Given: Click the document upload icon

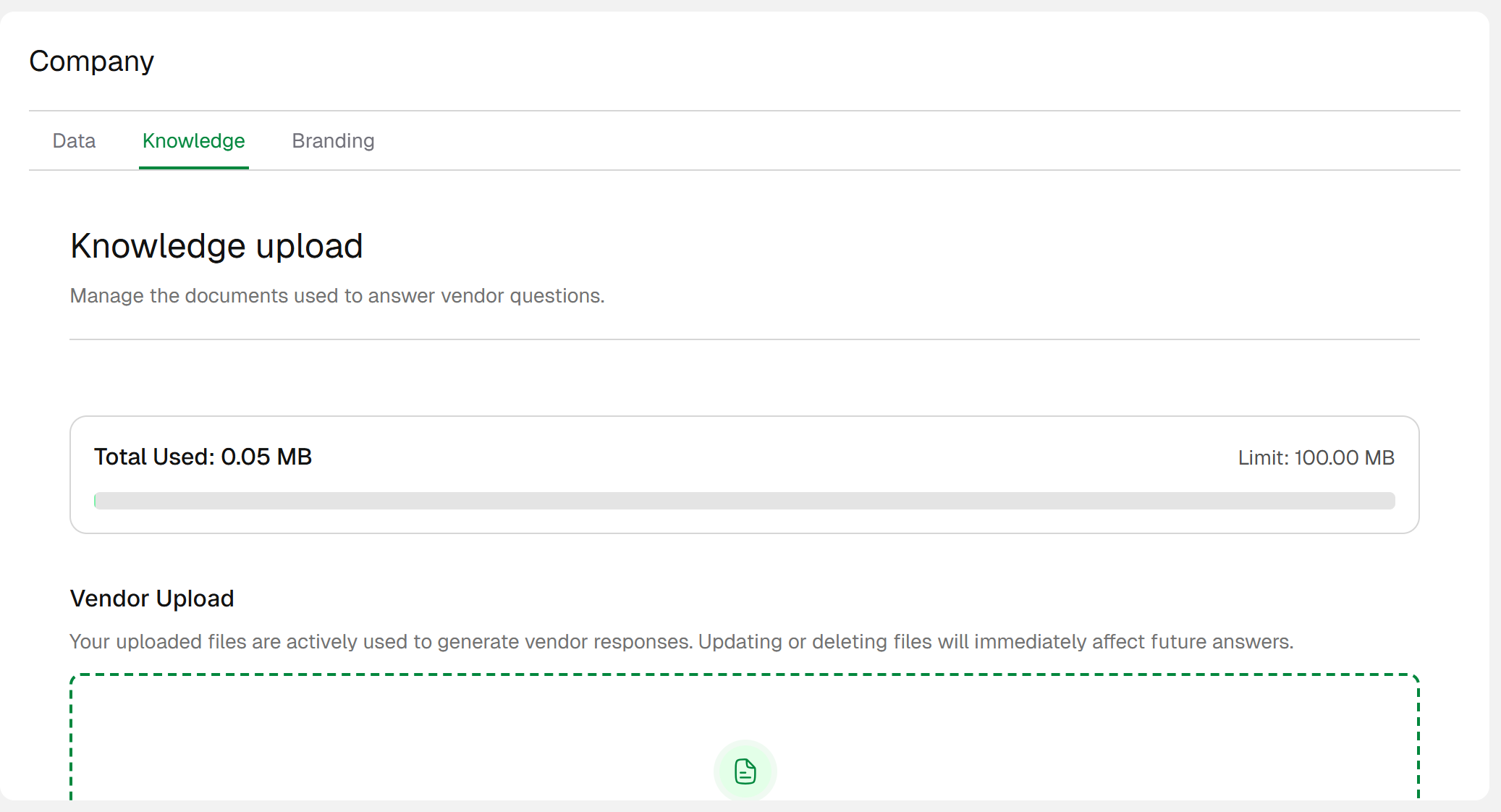Looking at the screenshot, I should [745, 771].
